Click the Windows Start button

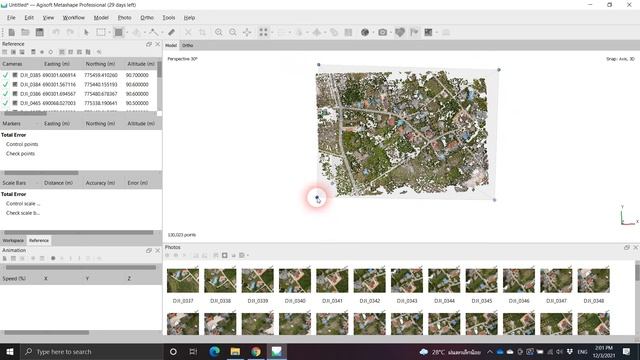click(x=10, y=351)
